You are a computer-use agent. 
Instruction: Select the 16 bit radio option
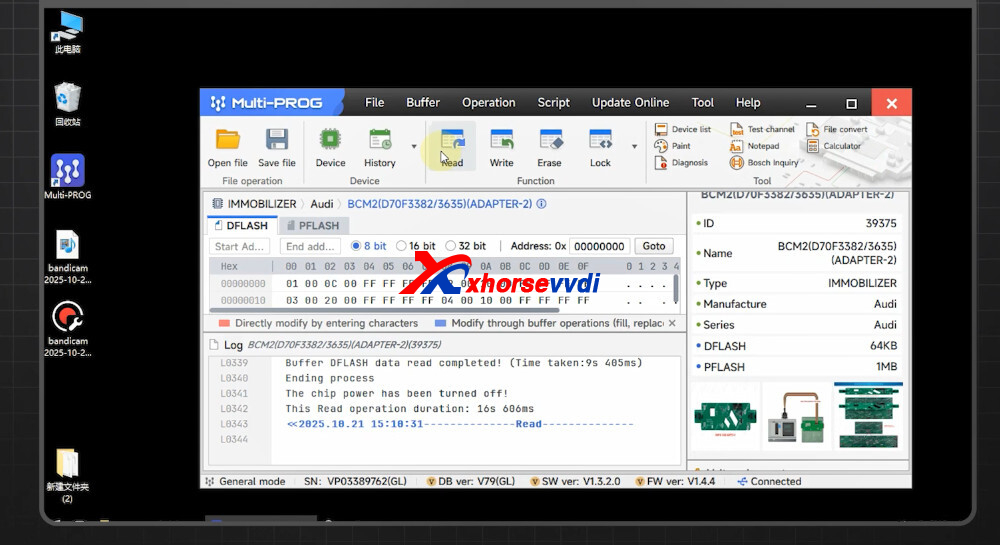tap(401, 246)
